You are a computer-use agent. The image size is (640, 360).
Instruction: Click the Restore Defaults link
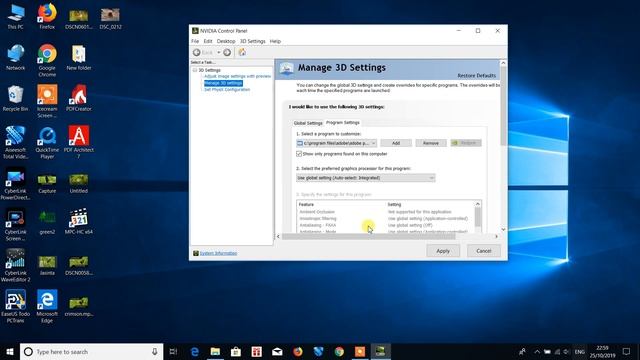tap(476, 76)
